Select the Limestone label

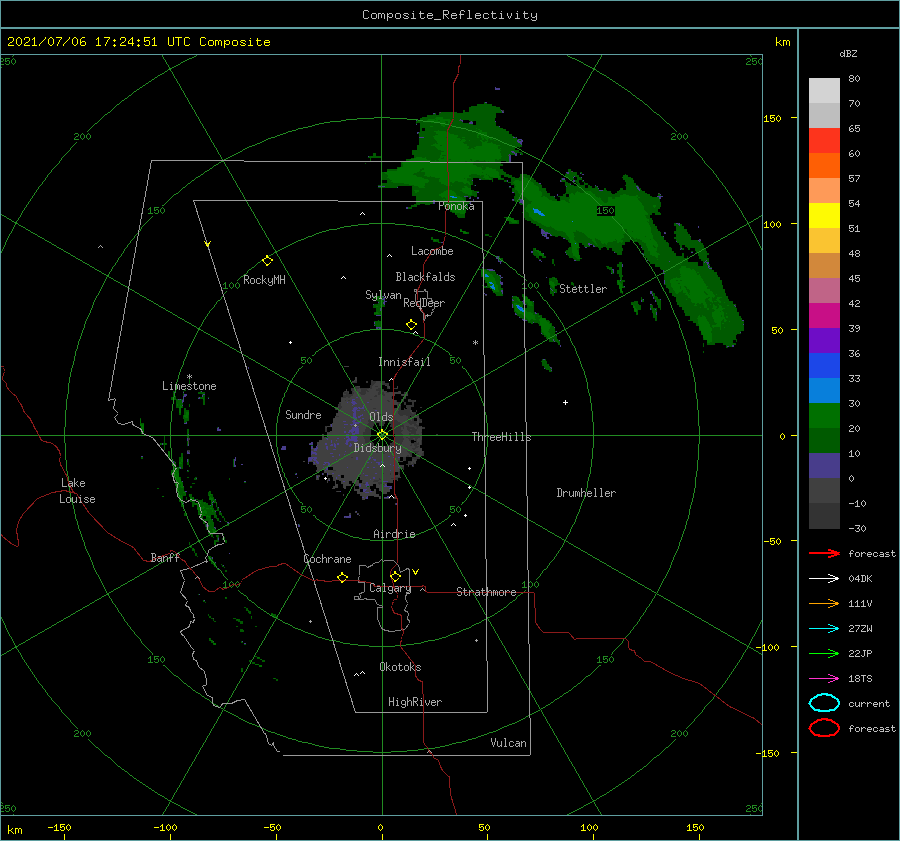click(x=189, y=386)
